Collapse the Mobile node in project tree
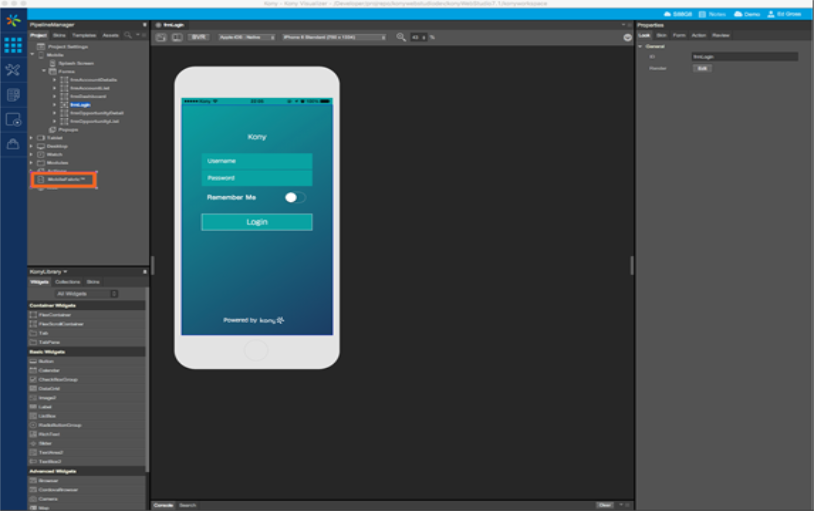The width and height of the screenshot is (814, 511). pos(32,55)
